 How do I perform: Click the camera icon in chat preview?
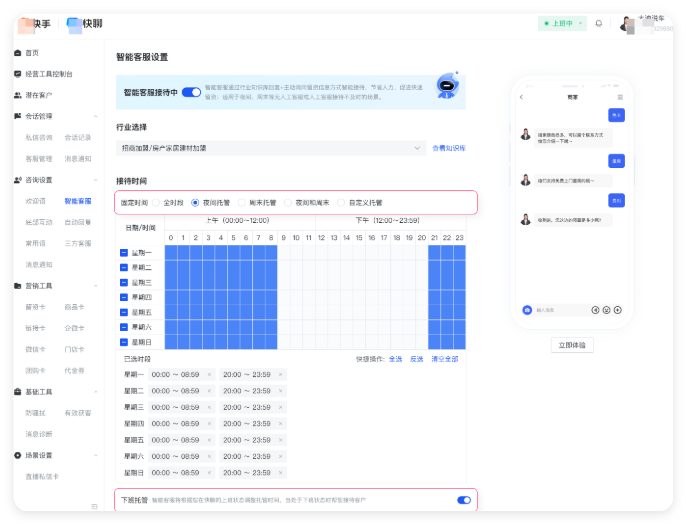pyautogui.click(x=526, y=310)
